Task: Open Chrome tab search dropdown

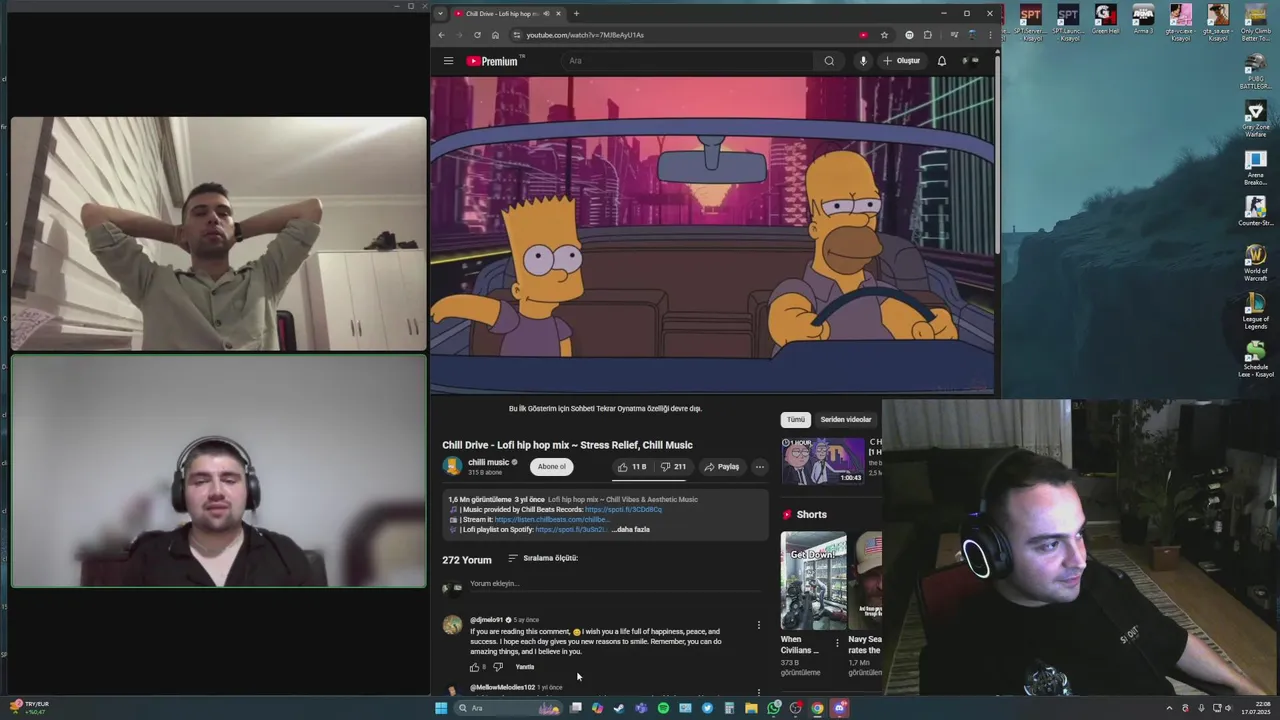Action: click(440, 14)
